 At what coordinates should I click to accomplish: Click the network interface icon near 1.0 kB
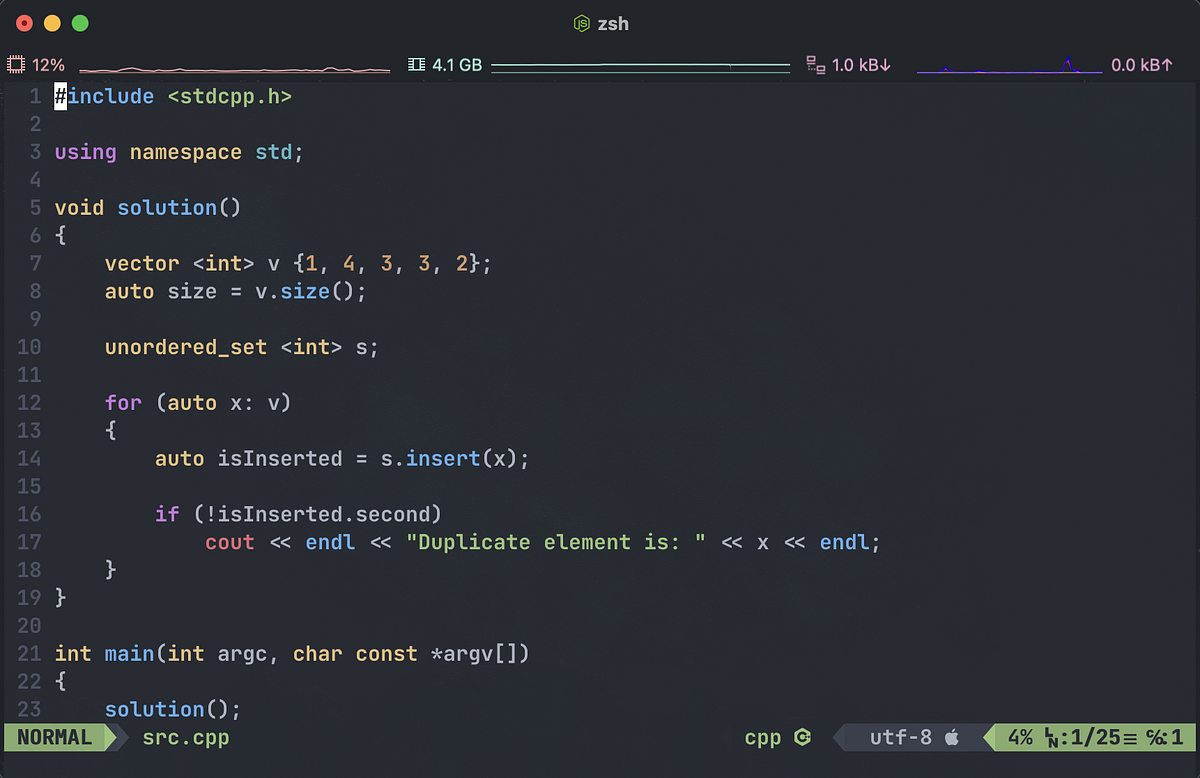(x=814, y=63)
